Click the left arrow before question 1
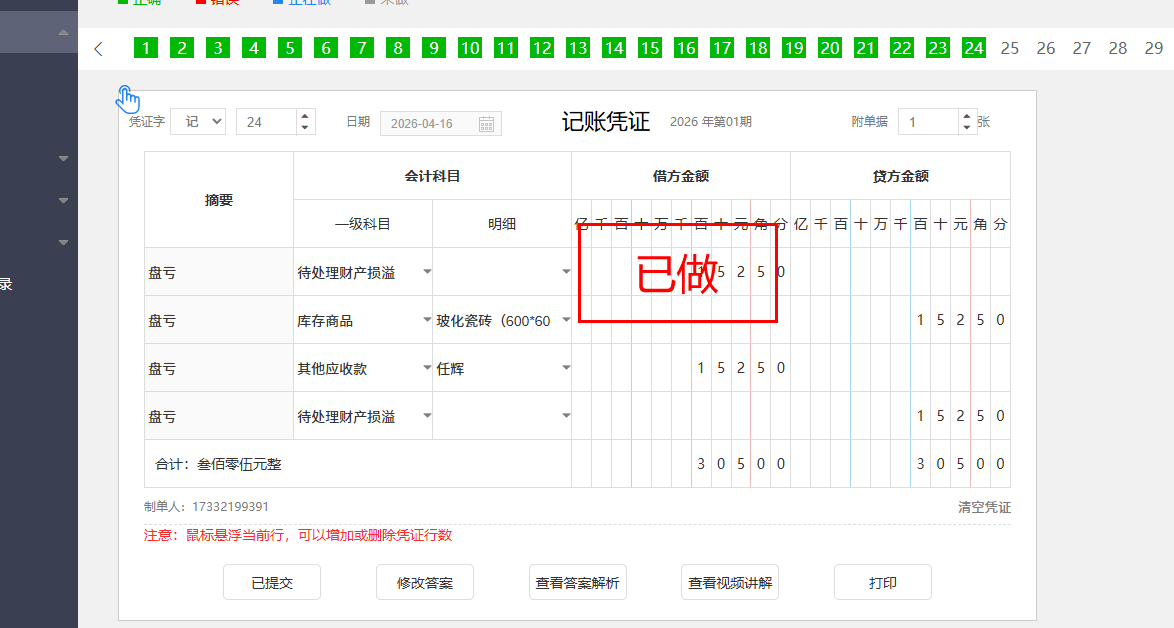The width and height of the screenshot is (1174, 628). pyautogui.click(x=98, y=49)
